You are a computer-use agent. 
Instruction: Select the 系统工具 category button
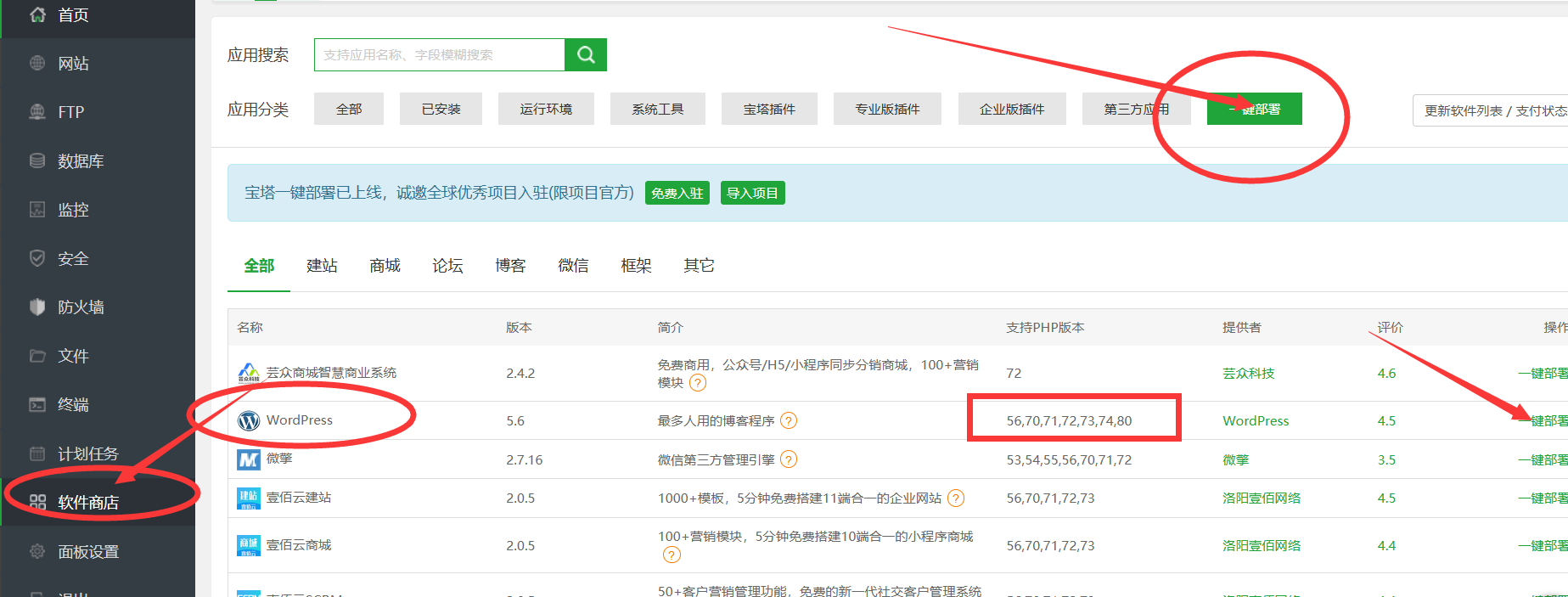[658, 109]
